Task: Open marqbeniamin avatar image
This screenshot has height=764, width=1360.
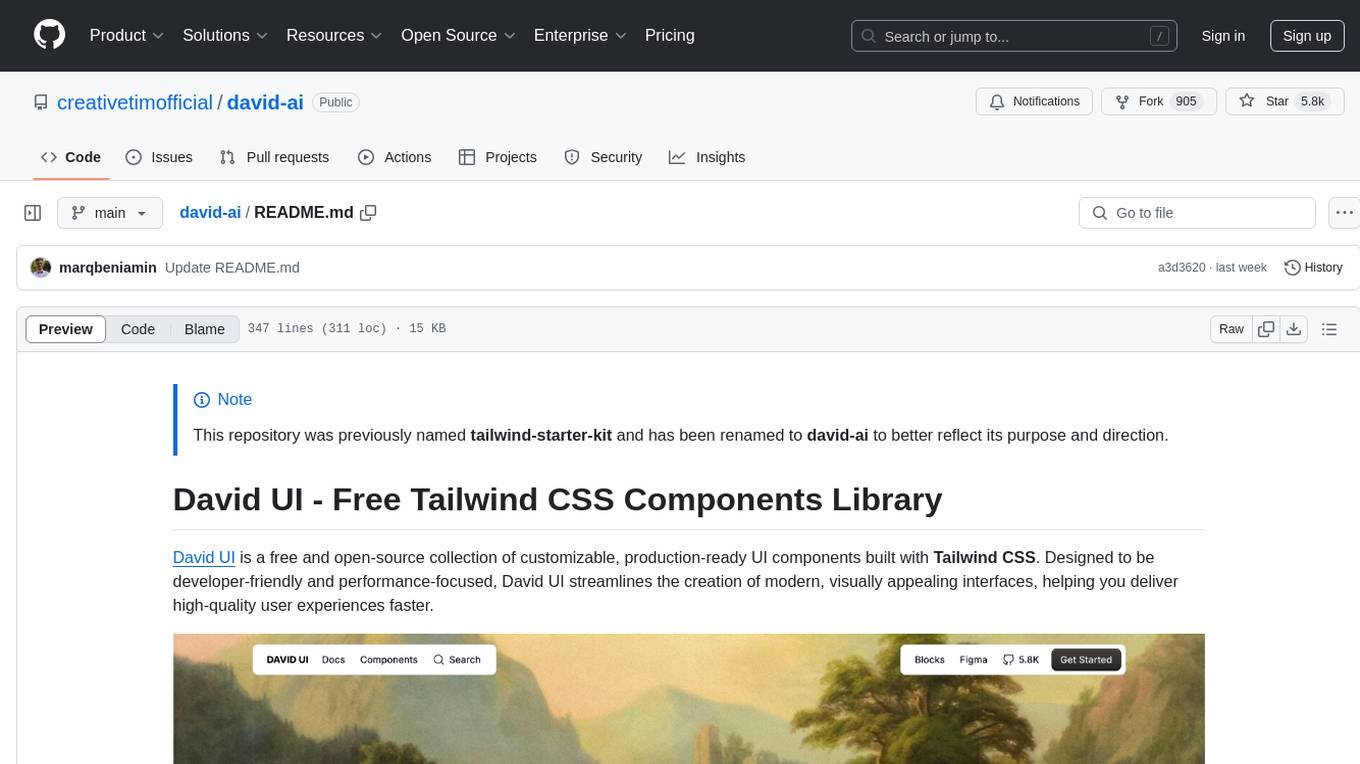Action: [41, 268]
